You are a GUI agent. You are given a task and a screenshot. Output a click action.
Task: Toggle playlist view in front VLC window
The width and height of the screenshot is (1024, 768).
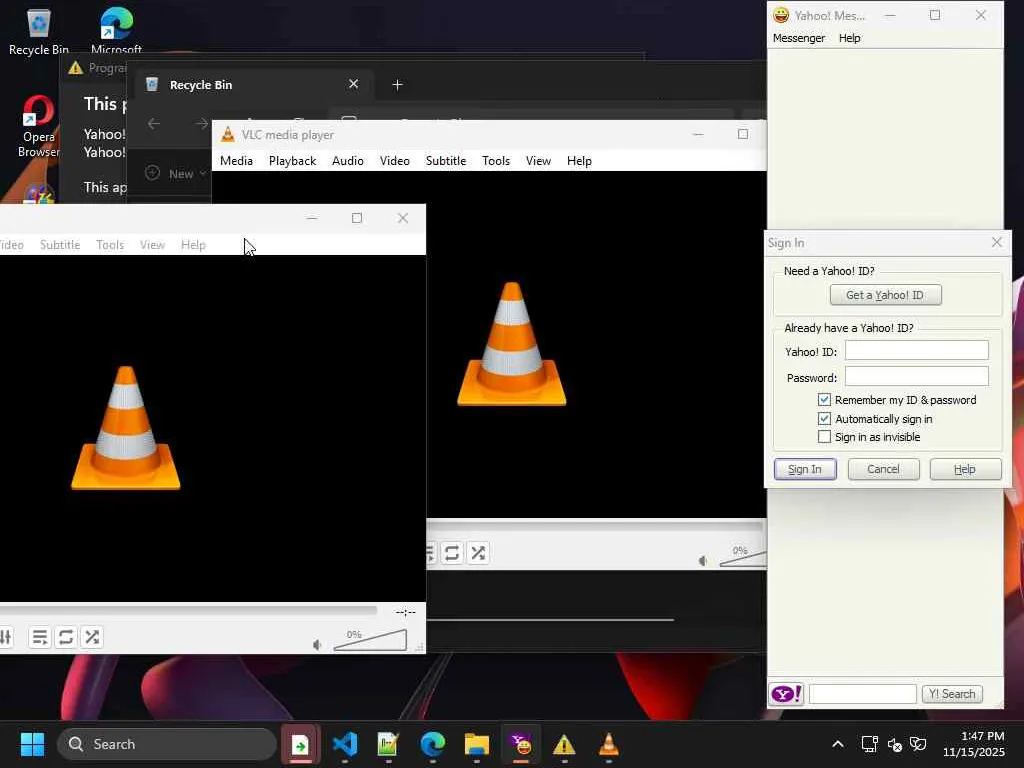[40, 637]
